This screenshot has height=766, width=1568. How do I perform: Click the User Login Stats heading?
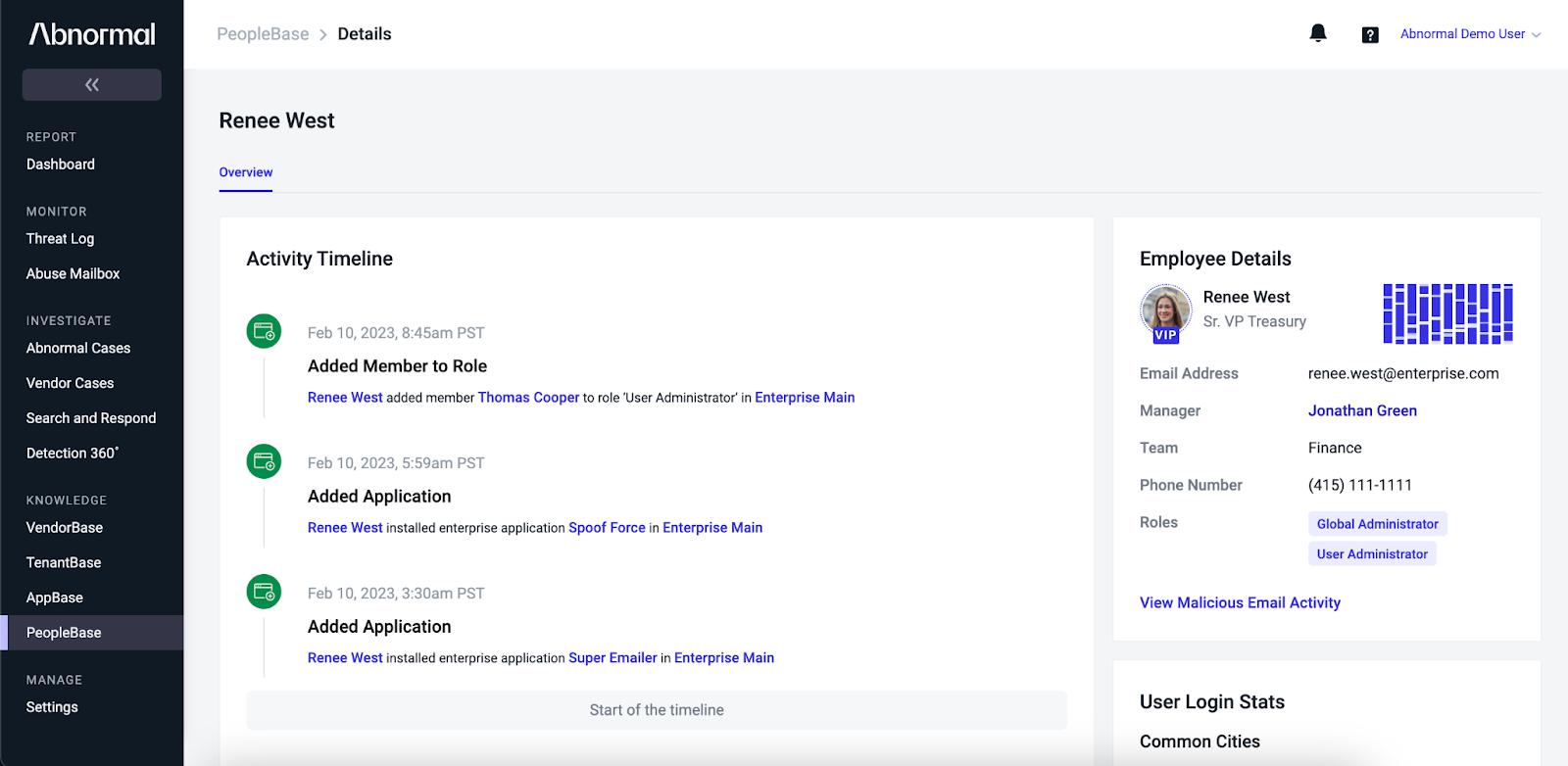[x=1212, y=702]
